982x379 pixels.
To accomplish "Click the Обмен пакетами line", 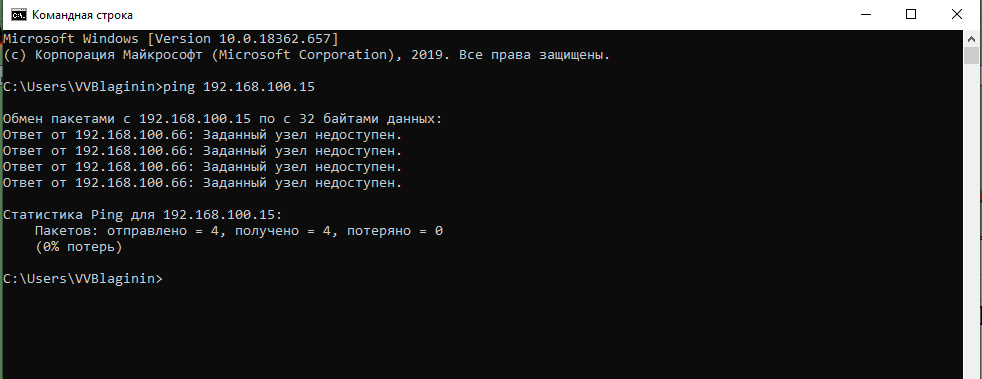I will [222, 119].
